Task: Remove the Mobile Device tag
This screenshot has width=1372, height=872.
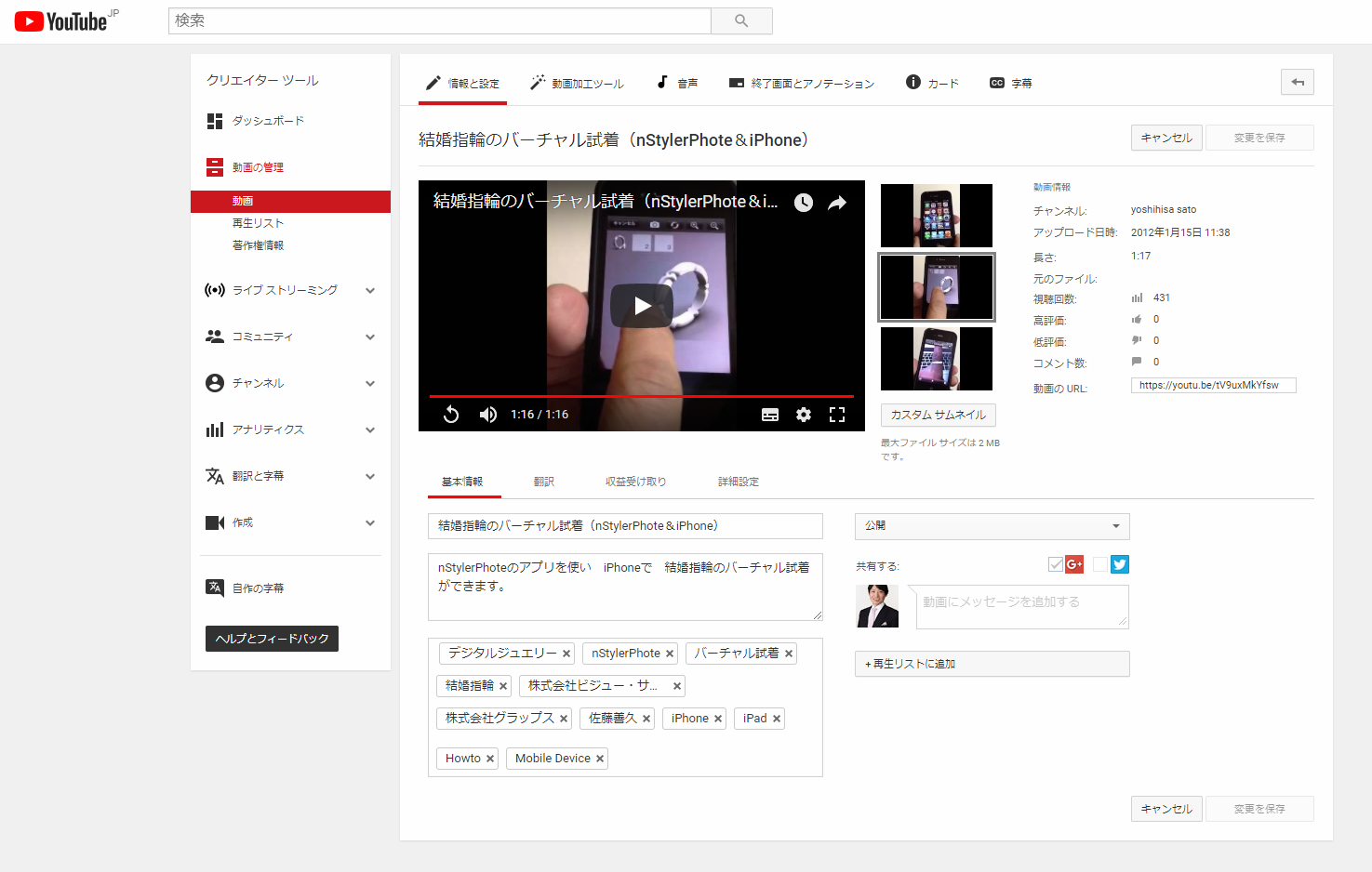Action: click(x=599, y=759)
